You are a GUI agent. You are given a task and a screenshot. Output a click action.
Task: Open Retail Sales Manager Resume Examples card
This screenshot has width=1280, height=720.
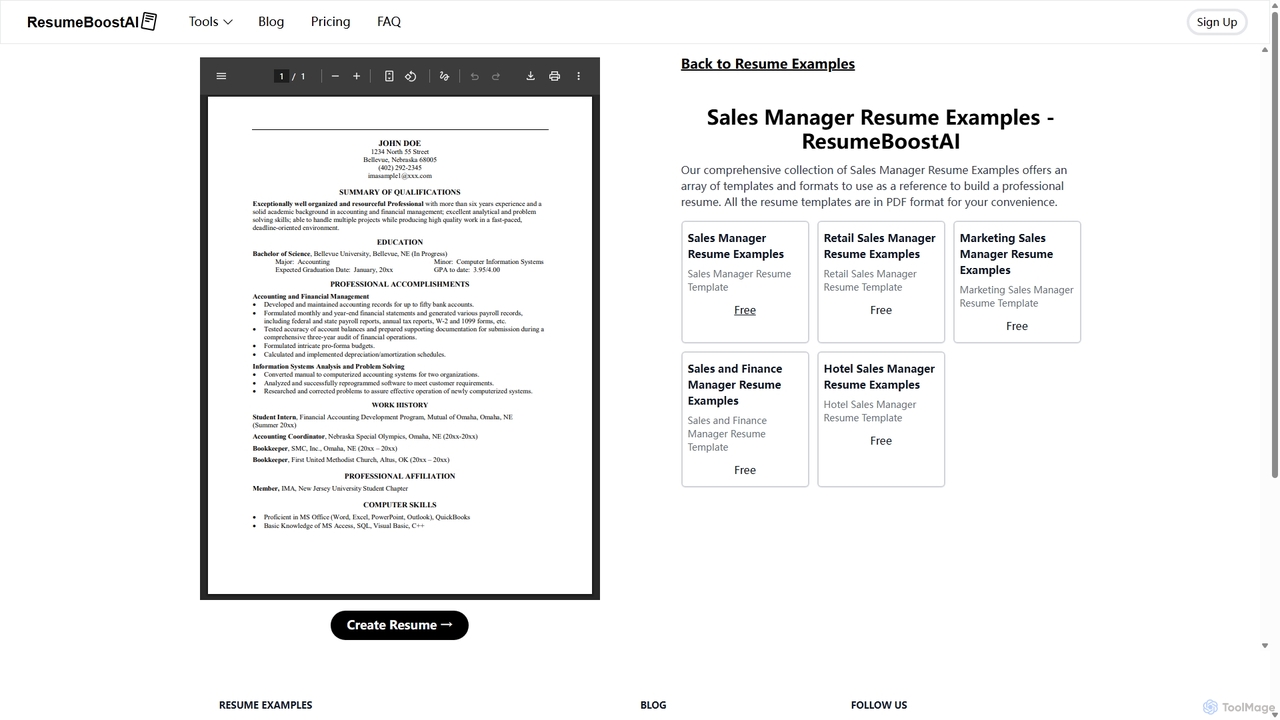pos(881,282)
